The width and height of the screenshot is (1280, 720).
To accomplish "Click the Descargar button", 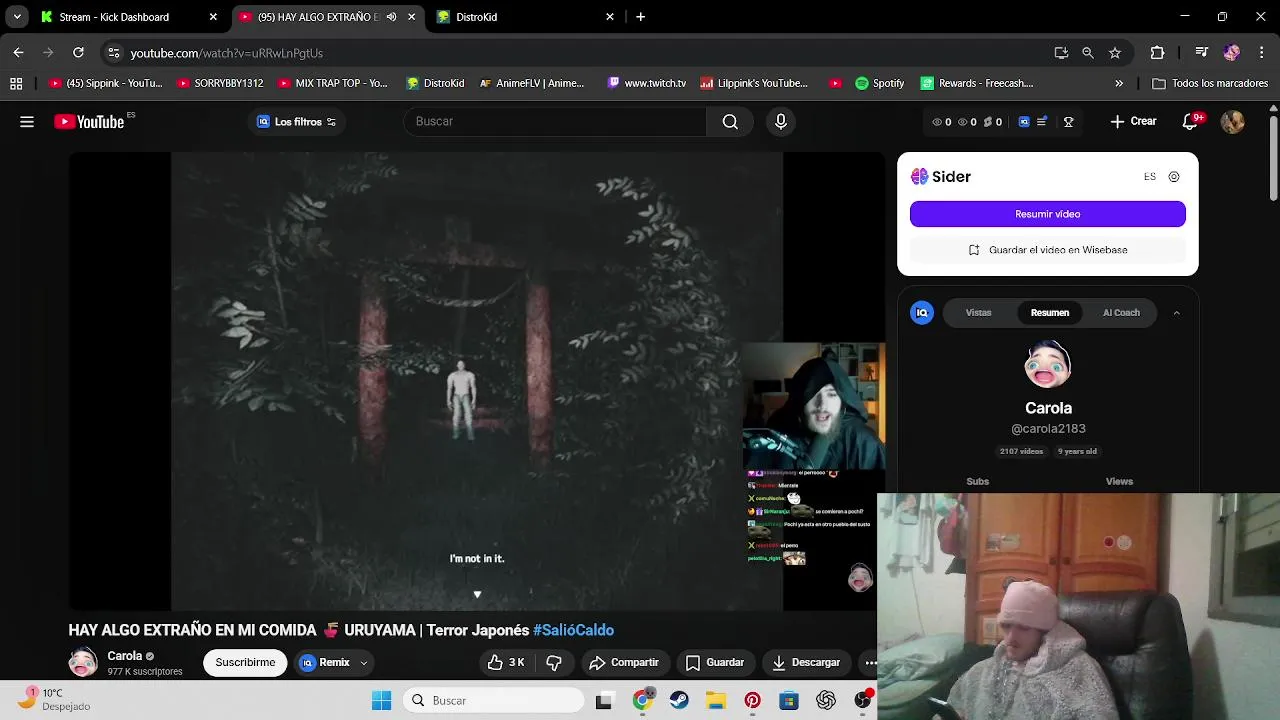I will 806,662.
